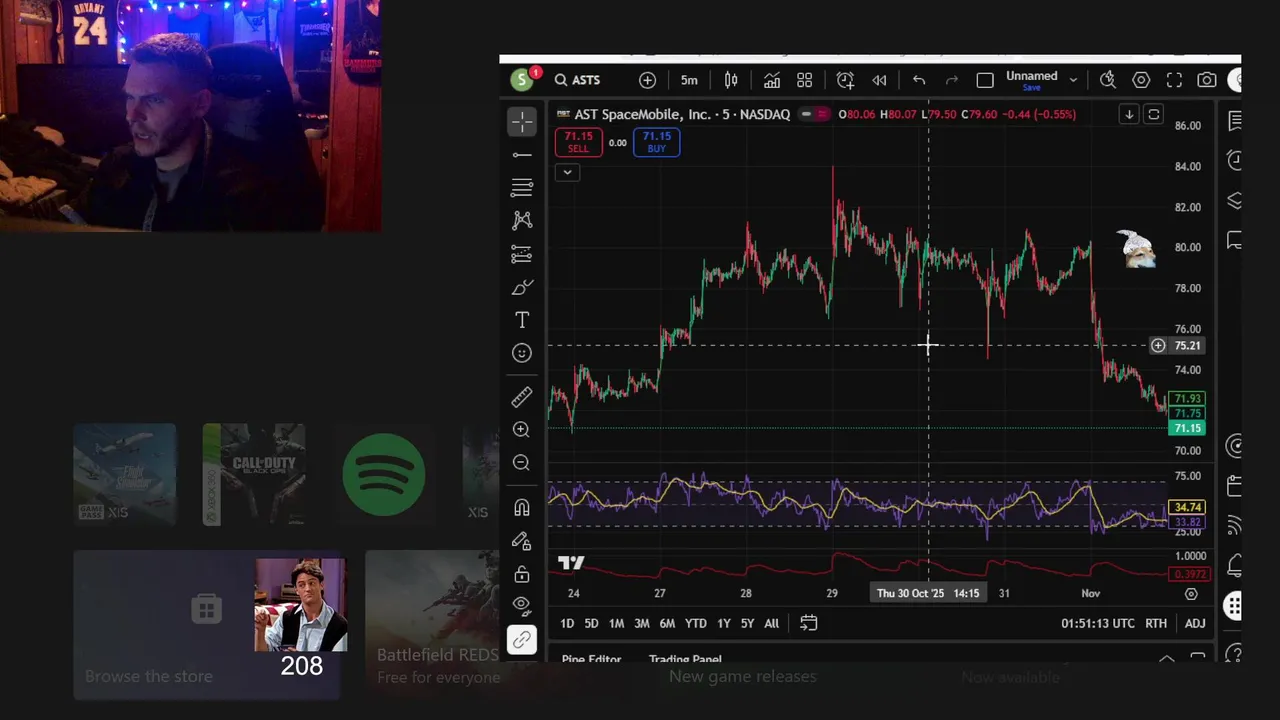Screen dimensions: 1280x720
Task: Open the Trading Panel tab
Action: pyautogui.click(x=685, y=660)
